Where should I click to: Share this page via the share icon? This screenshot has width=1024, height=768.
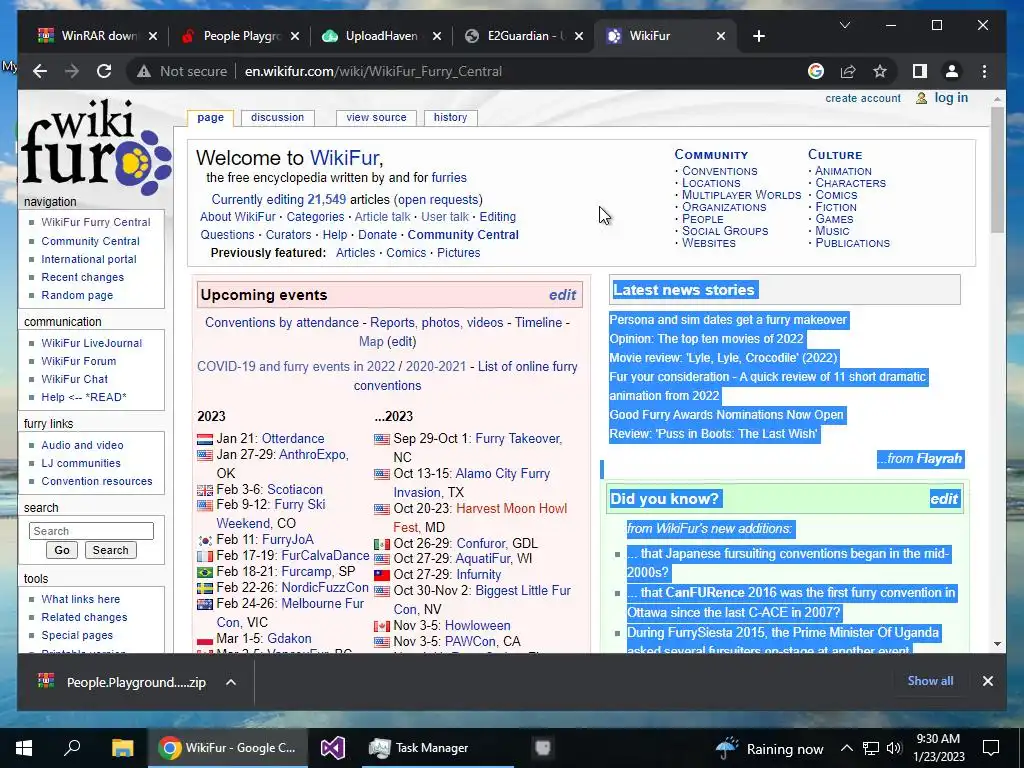click(848, 71)
